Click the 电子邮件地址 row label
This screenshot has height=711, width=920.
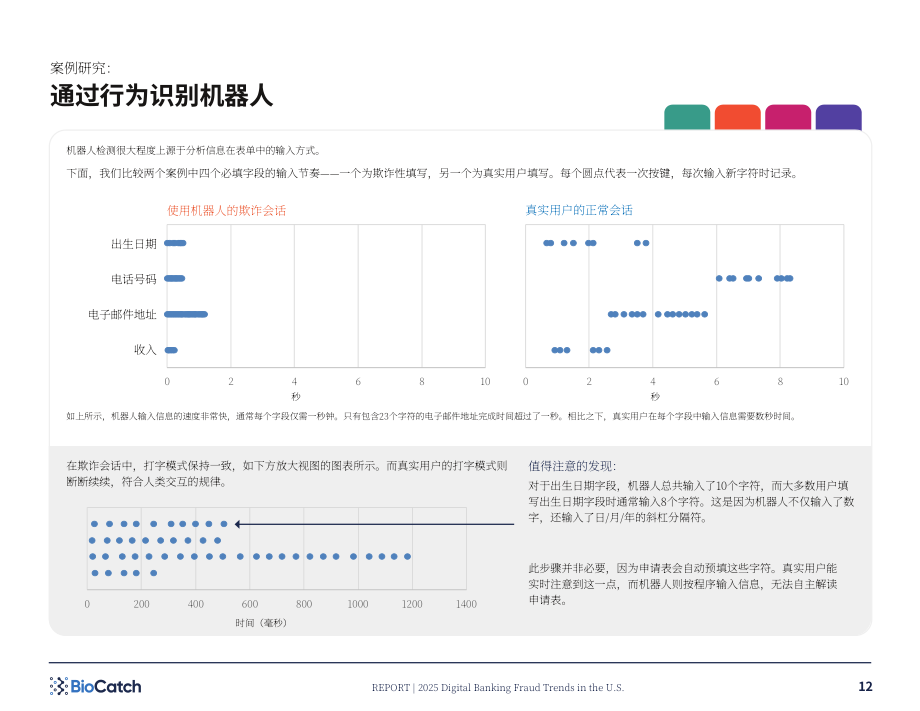point(122,314)
